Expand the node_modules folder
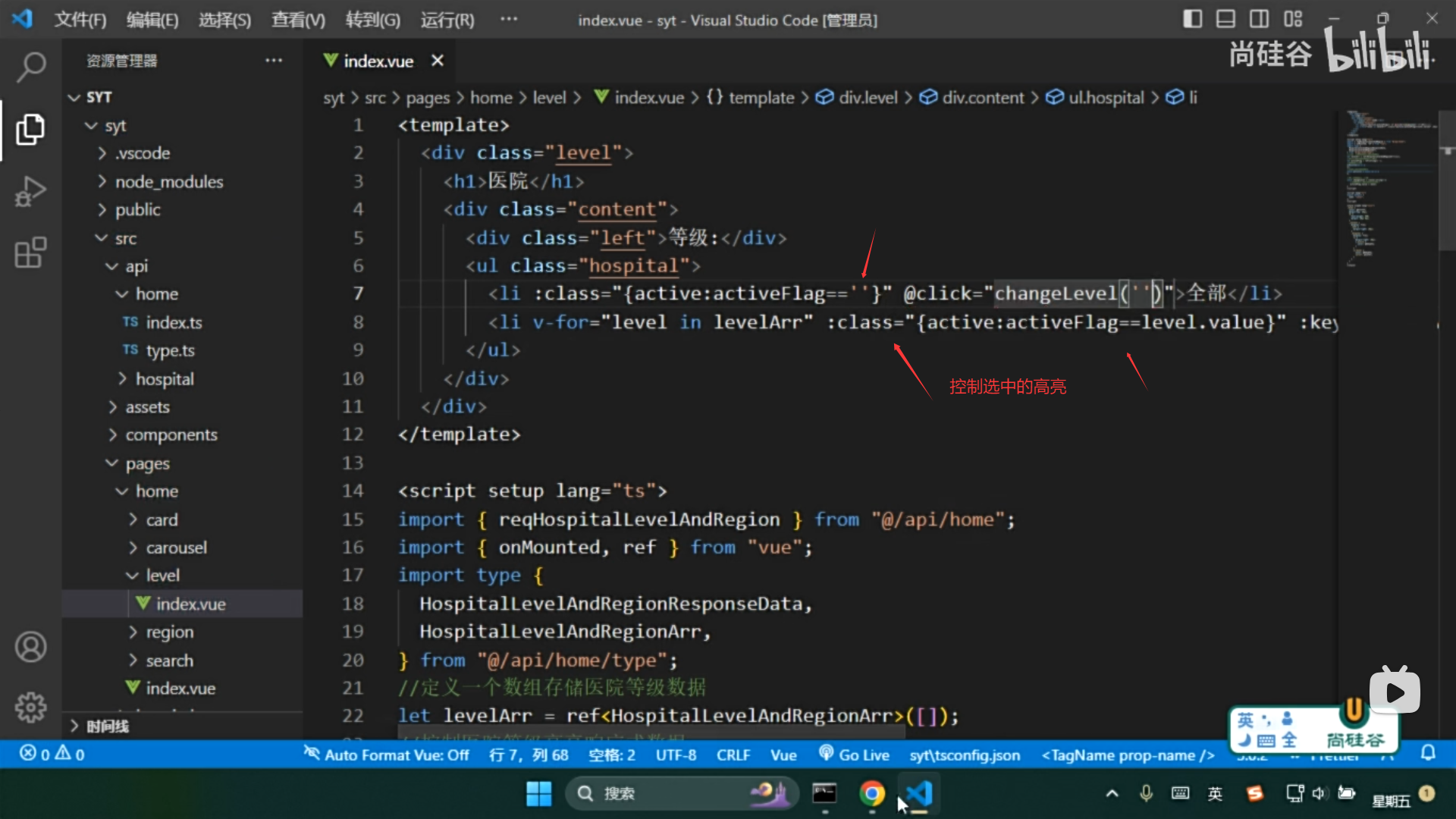The height and width of the screenshot is (819, 1456). (x=168, y=182)
